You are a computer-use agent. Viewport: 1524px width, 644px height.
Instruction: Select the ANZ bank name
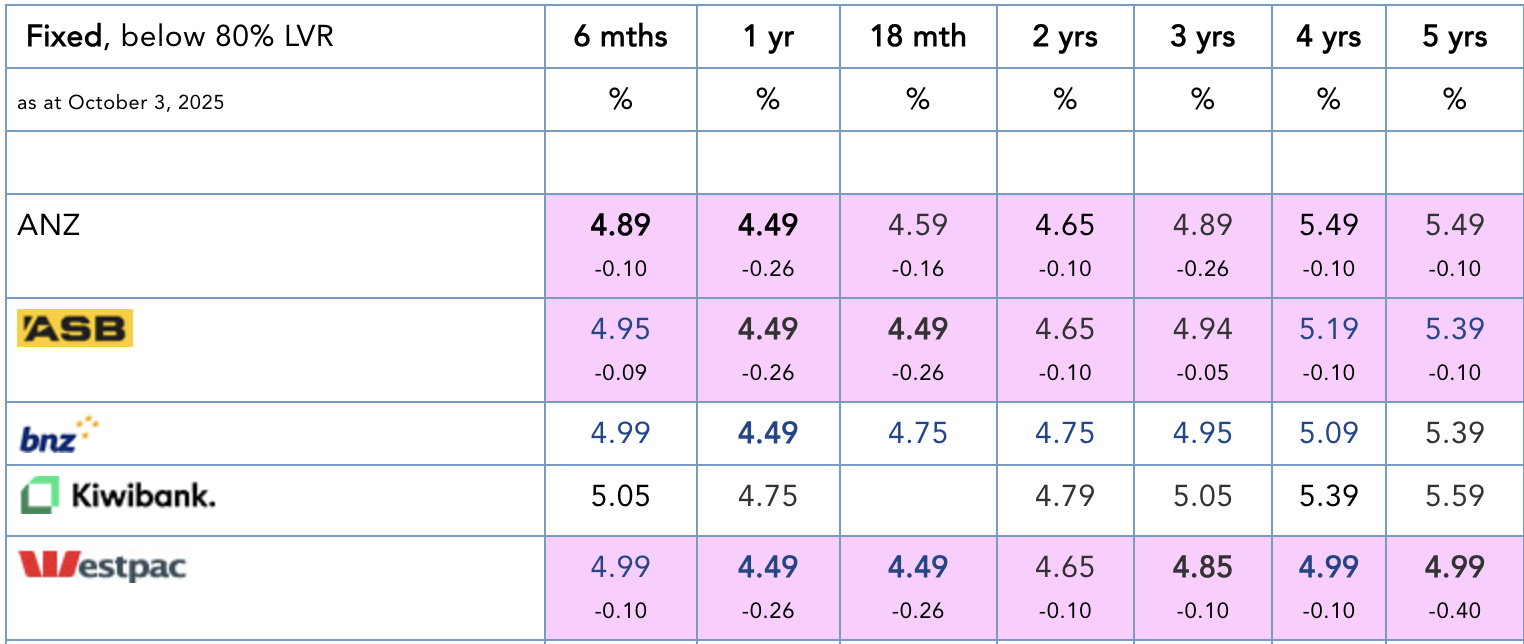[49, 224]
